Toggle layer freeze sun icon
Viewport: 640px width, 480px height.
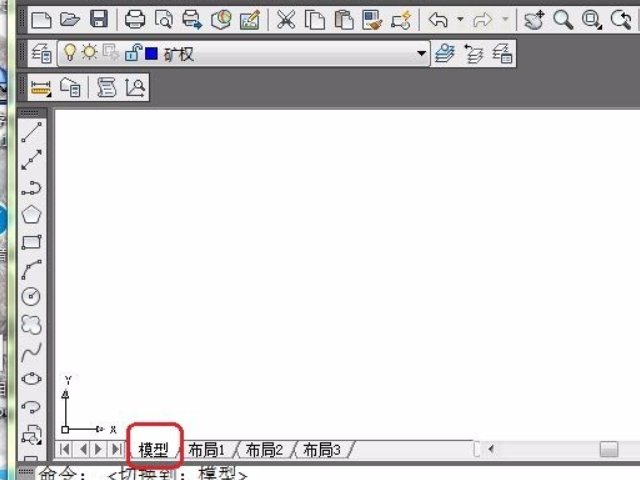tap(89, 53)
